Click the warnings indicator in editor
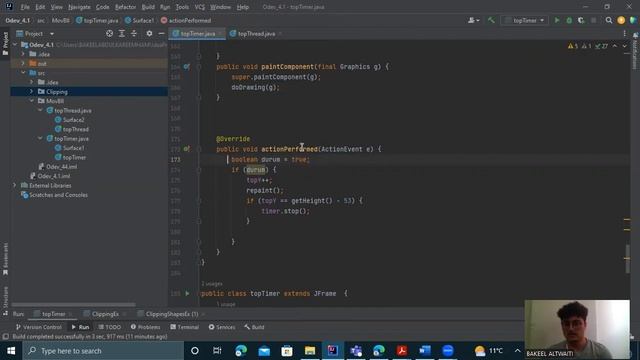640x360 pixels. (x=573, y=46)
